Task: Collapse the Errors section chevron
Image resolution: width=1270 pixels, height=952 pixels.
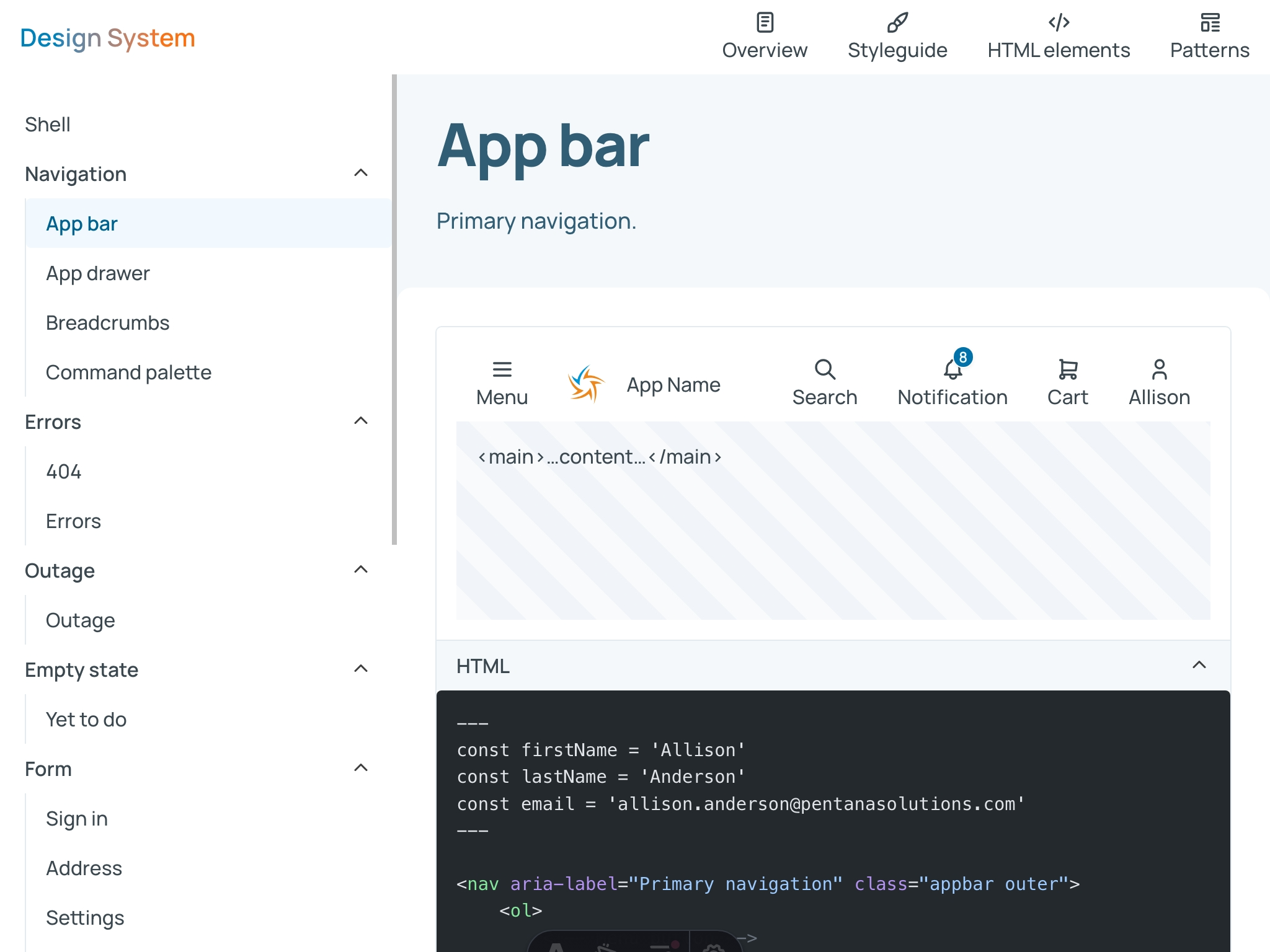Action: point(361,421)
